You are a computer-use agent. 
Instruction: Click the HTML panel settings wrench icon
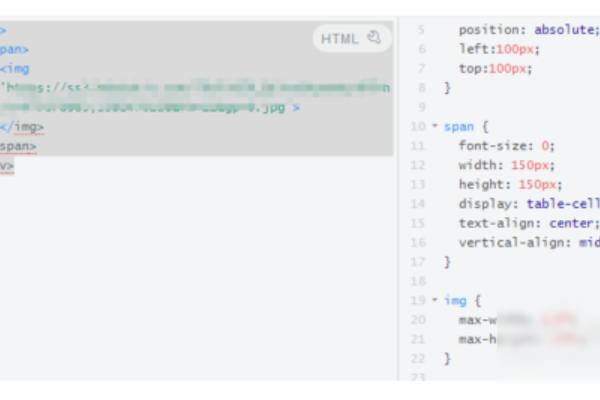click(374, 38)
